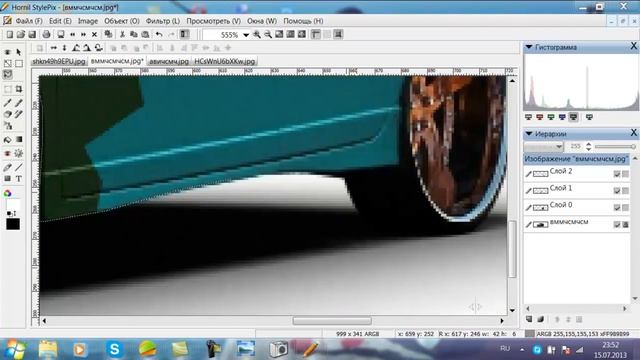Show green channel in histogram
This screenshot has height=360, width=640.
[x=551, y=118]
